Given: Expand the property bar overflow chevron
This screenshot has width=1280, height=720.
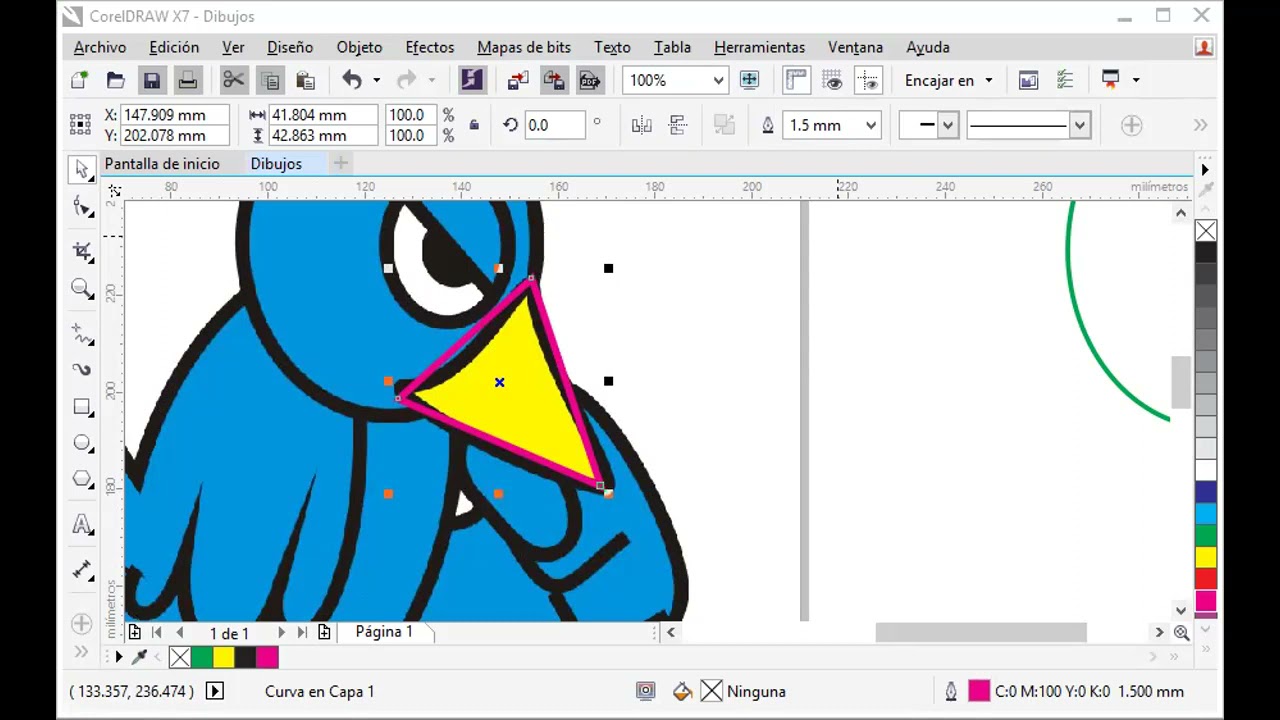Looking at the screenshot, I should point(1200,125).
